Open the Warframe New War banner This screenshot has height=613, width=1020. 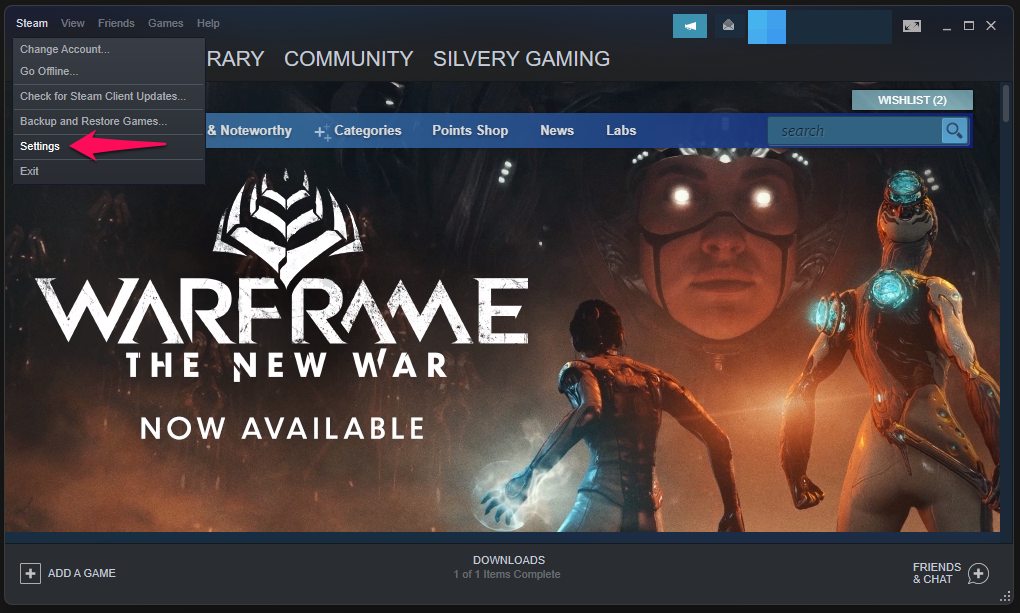point(502,340)
